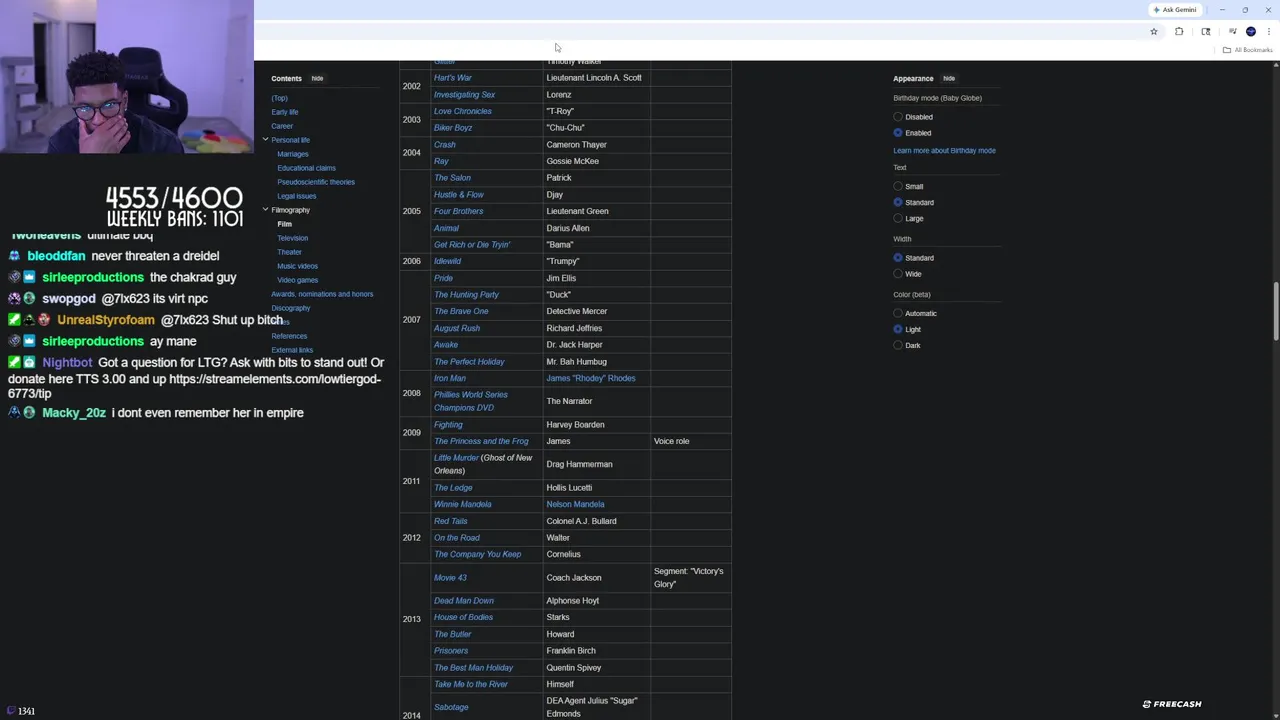Set Birthday mode to Disabled
Screen dimensions: 1280x720
898,117
